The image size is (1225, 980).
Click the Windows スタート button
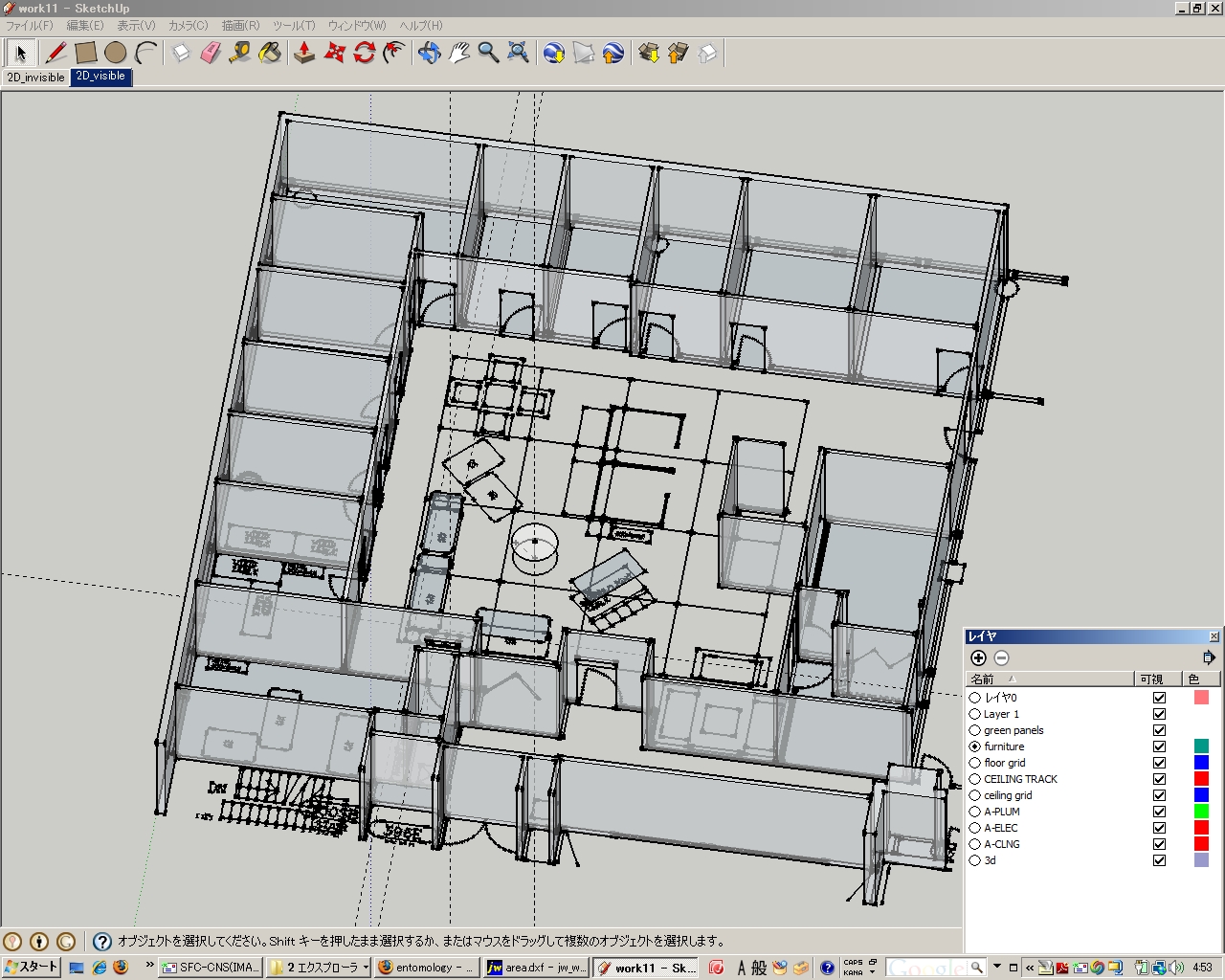[32, 968]
